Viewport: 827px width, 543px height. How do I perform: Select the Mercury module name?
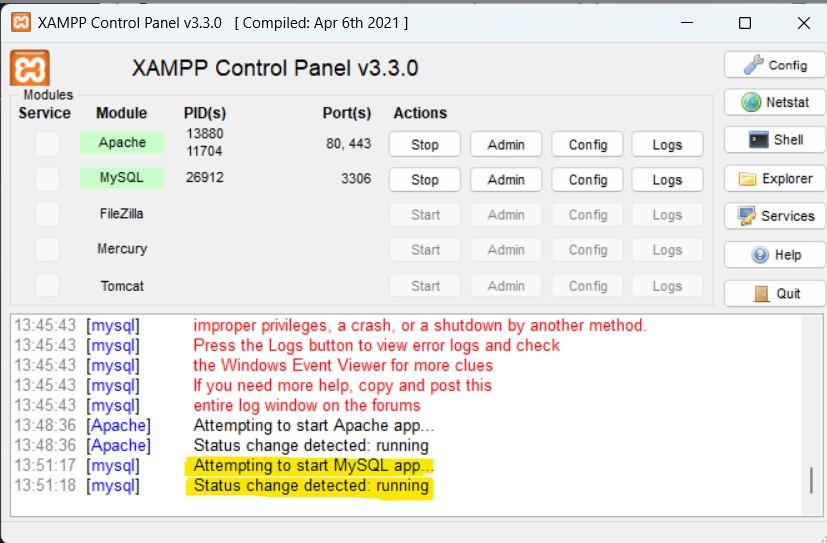pyautogui.click(x=122, y=249)
